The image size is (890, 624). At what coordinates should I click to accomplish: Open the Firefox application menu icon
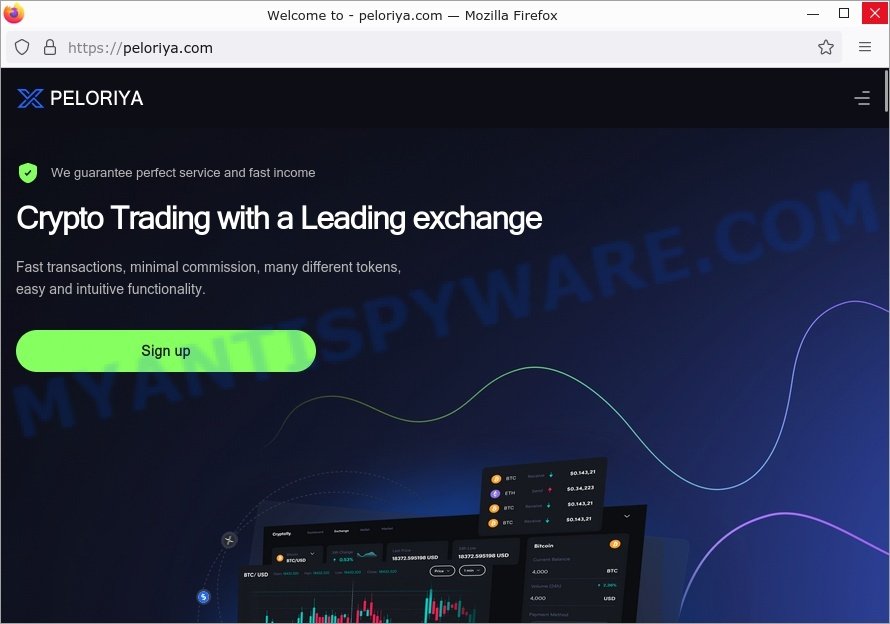(864, 47)
